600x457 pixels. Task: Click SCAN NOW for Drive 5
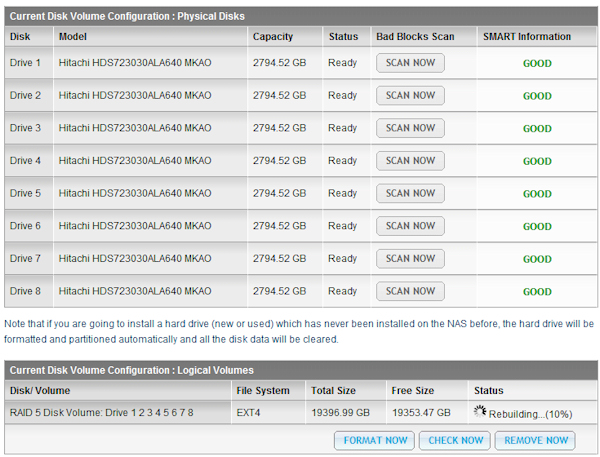click(x=410, y=193)
